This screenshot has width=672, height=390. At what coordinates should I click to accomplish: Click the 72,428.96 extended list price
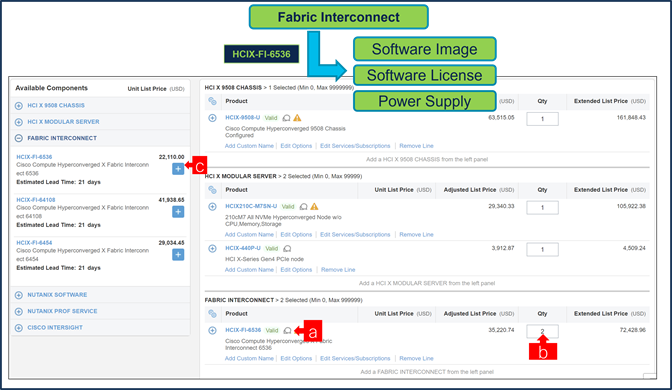[632, 330]
